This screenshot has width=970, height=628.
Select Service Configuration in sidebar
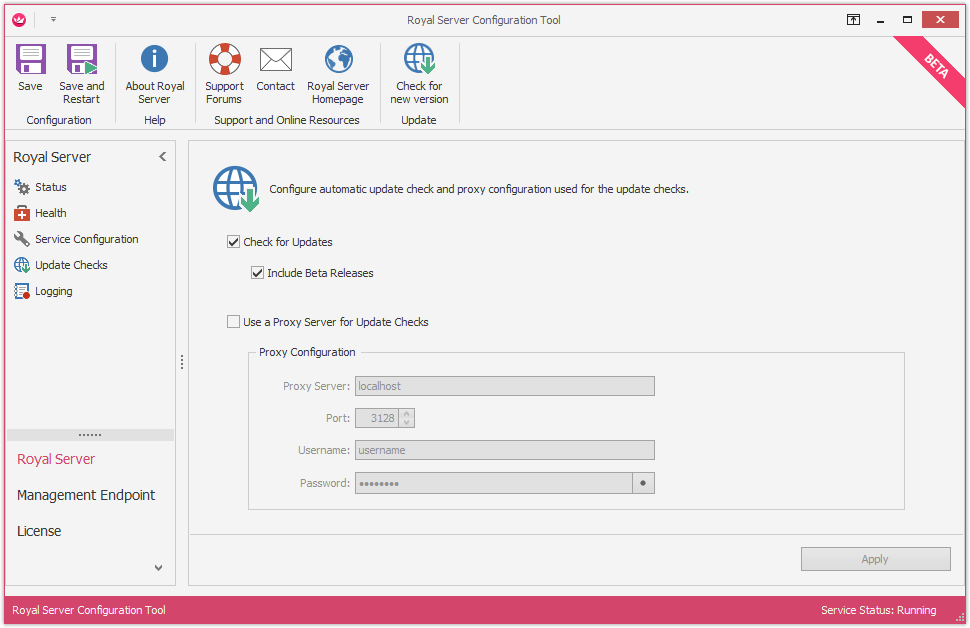point(86,239)
